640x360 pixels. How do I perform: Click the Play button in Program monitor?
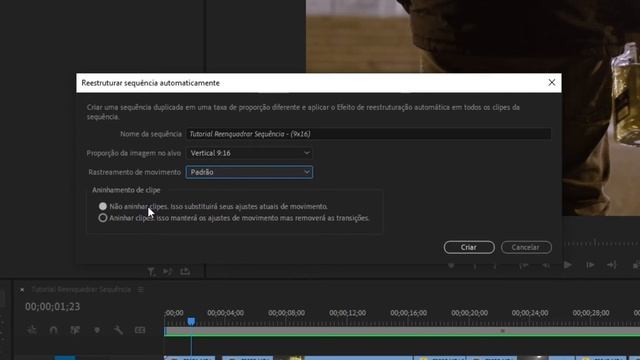pos(567,265)
